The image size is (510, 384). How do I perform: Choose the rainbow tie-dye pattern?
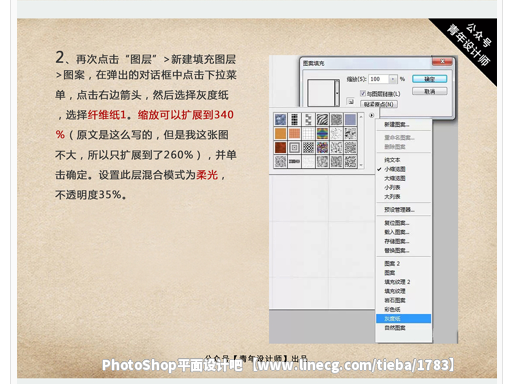(322, 134)
